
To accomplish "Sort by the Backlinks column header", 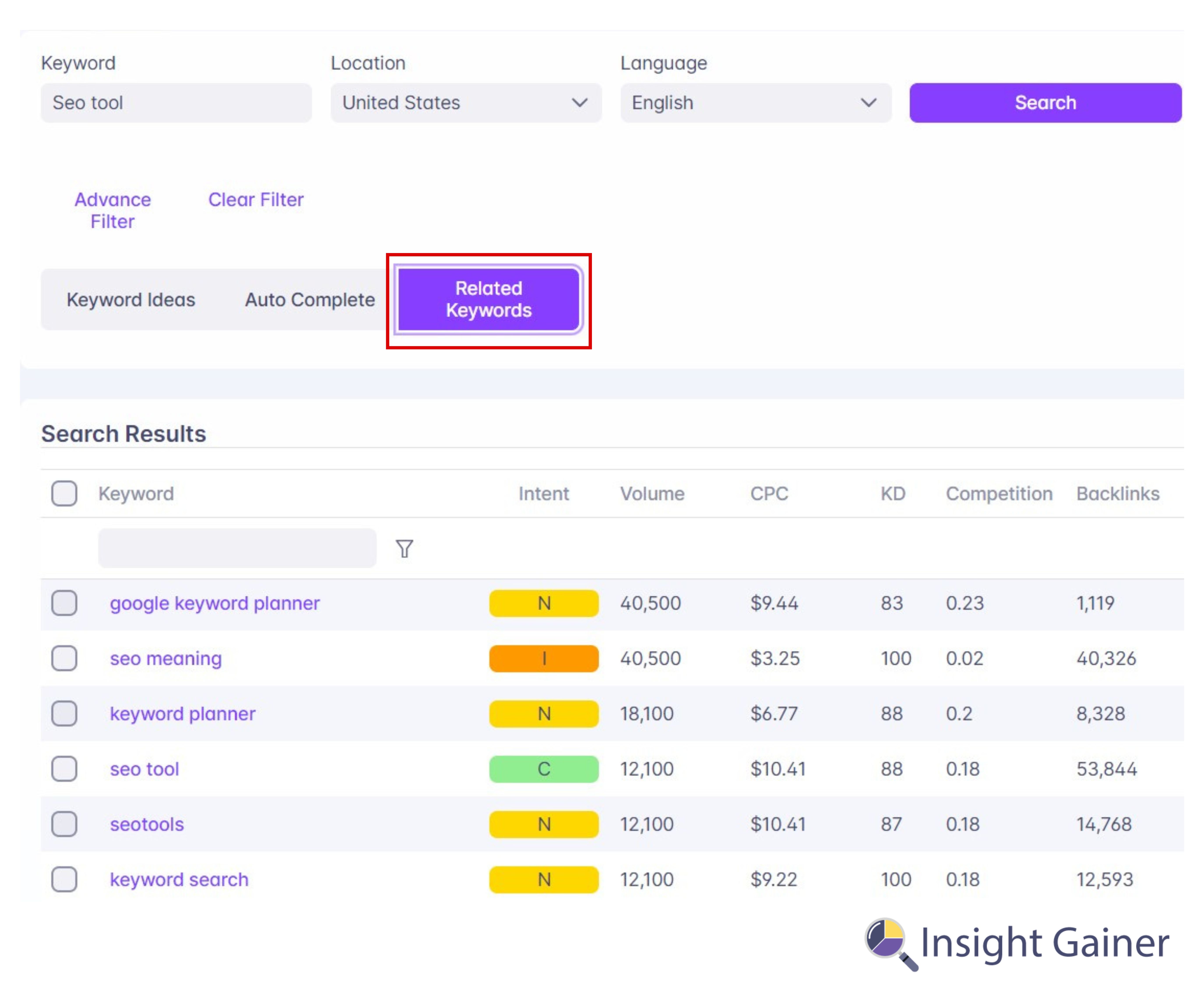I will click(x=1118, y=494).
